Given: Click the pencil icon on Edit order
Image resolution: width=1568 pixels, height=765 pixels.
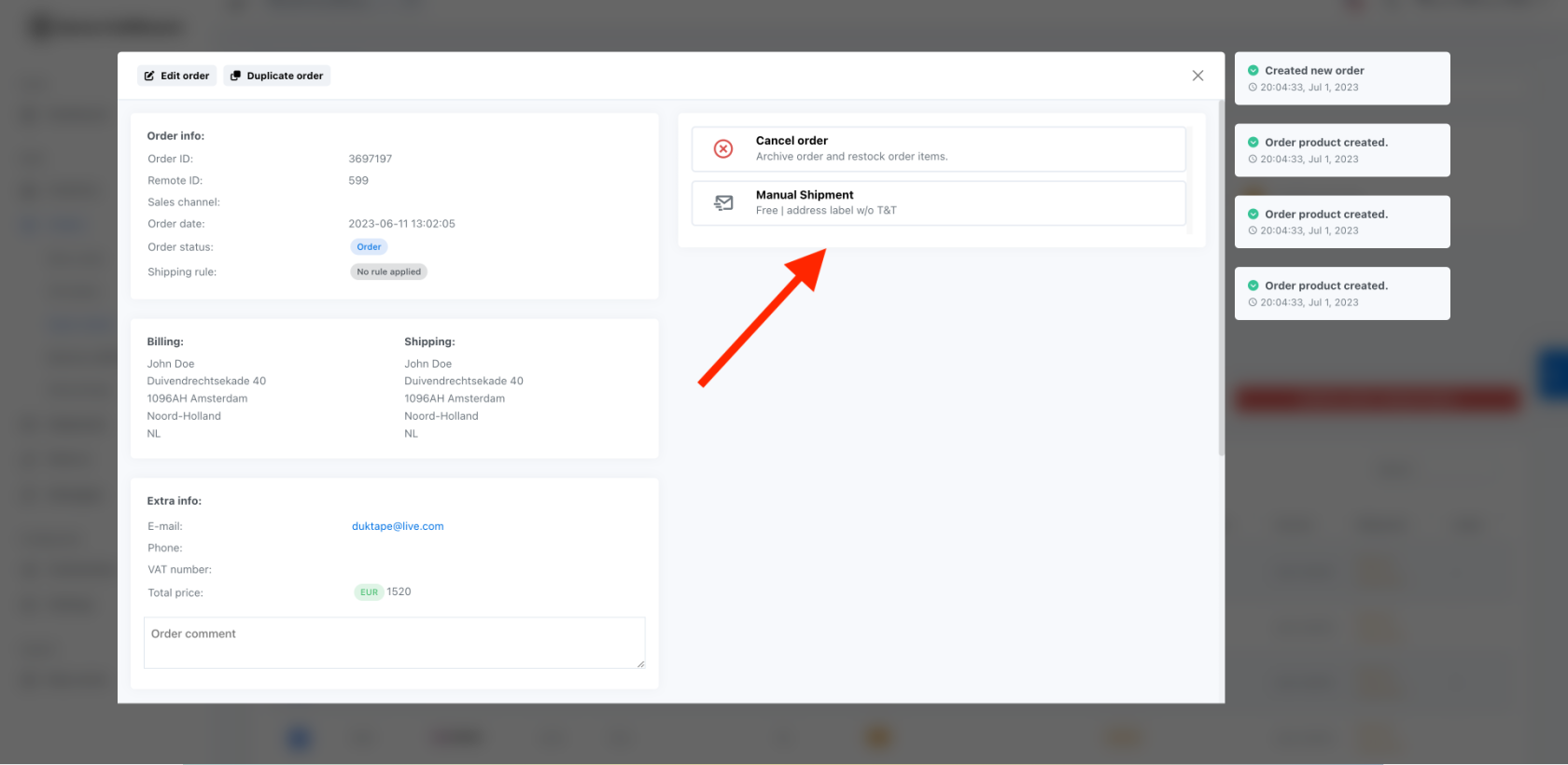Looking at the screenshot, I should [x=149, y=76].
